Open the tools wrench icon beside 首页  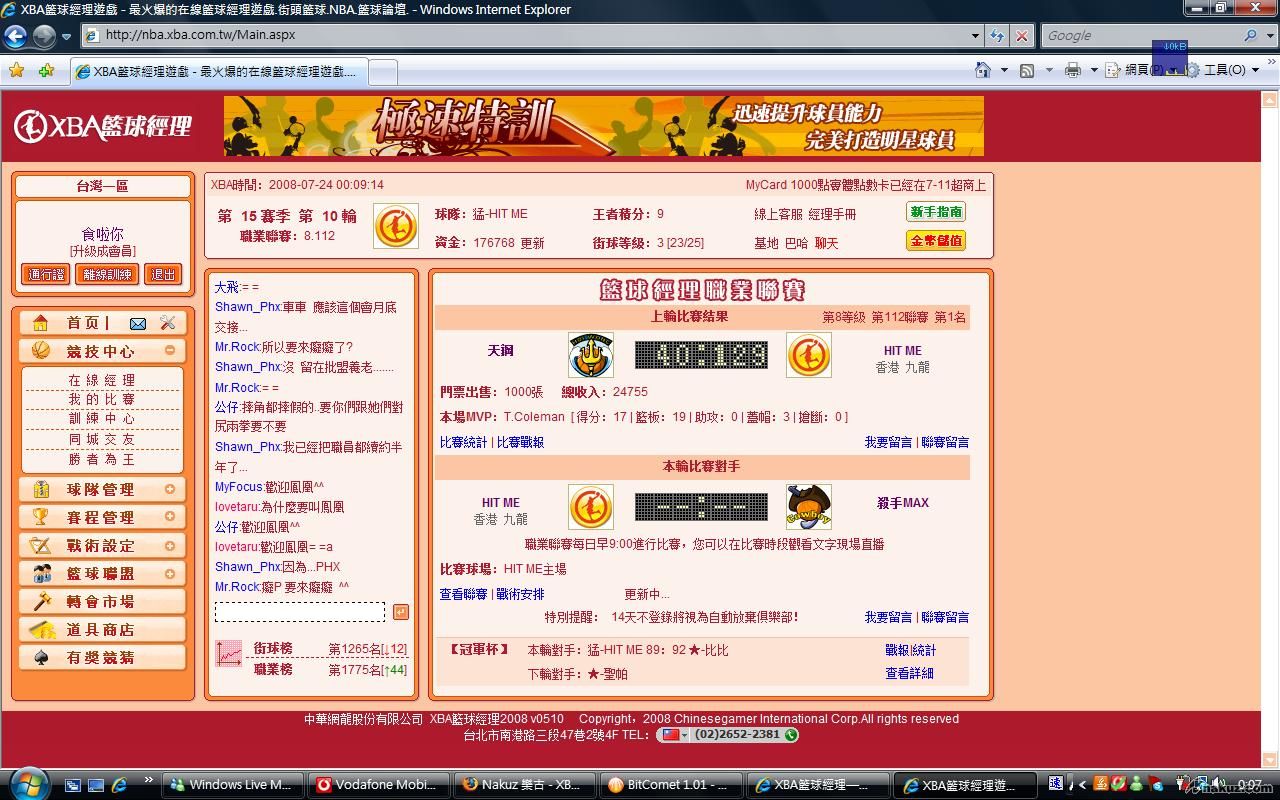167,323
